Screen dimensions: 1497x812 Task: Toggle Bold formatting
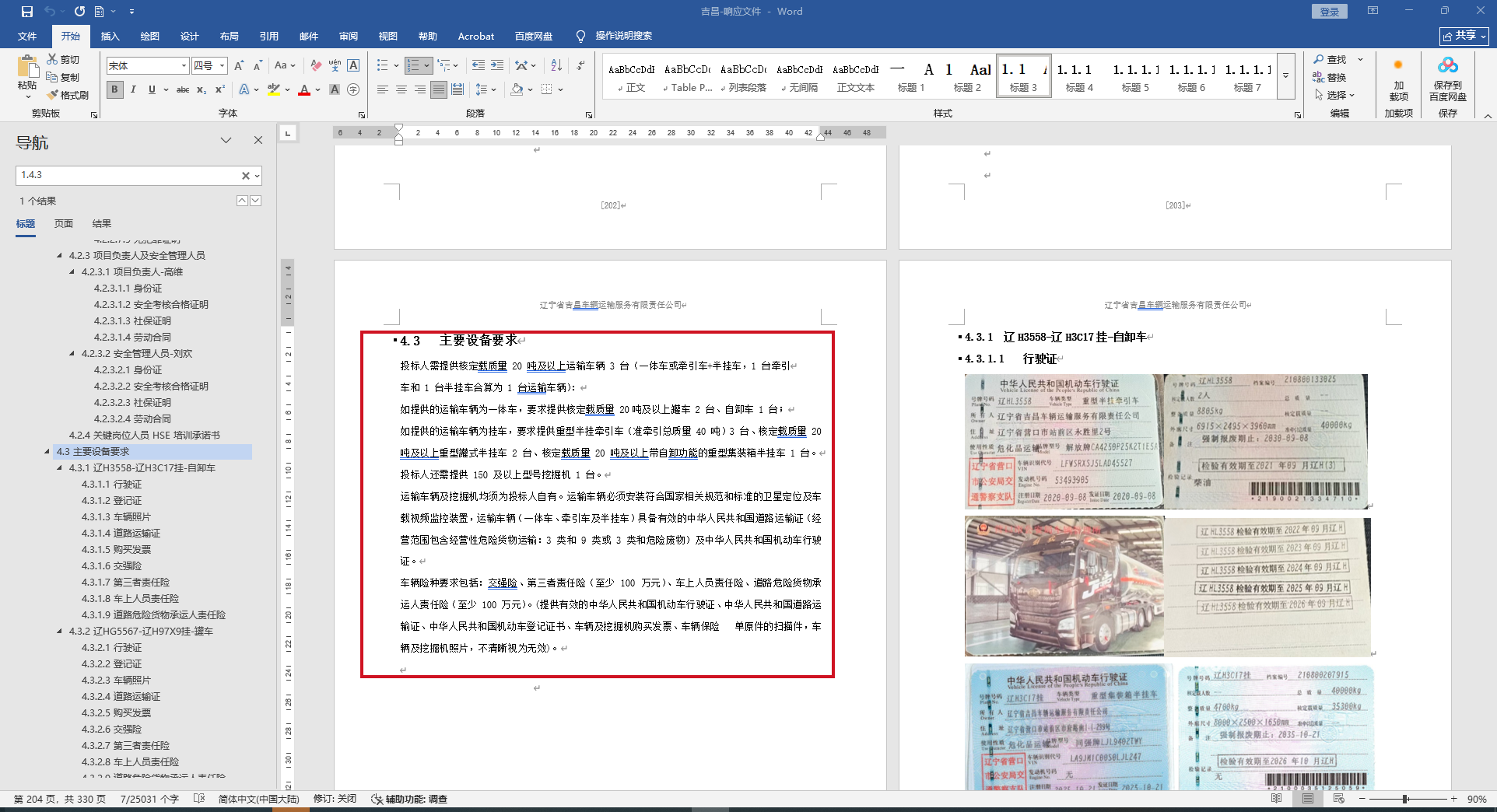[x=115, y=90]
